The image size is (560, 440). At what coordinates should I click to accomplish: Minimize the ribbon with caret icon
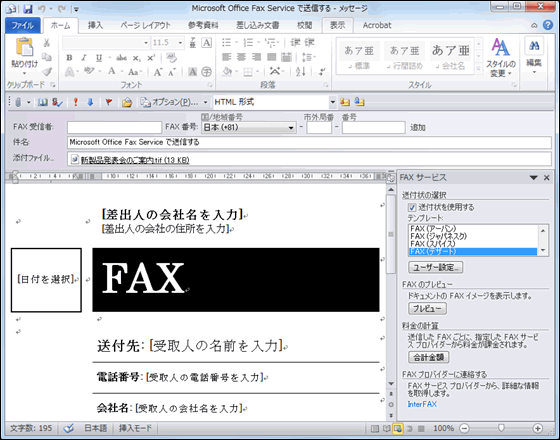[x=534, y=25]
